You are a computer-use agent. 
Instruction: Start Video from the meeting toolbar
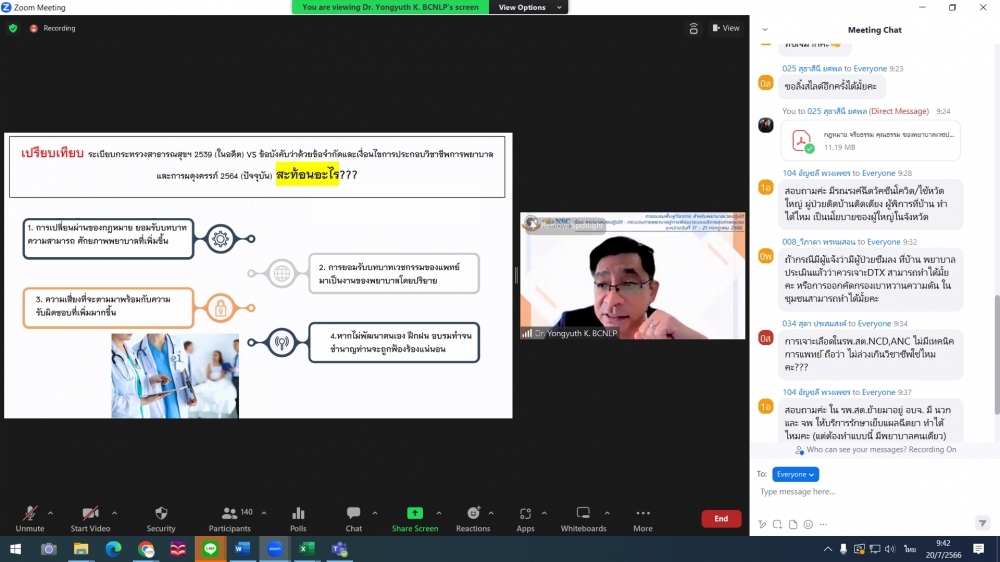[x=90, y=517]
